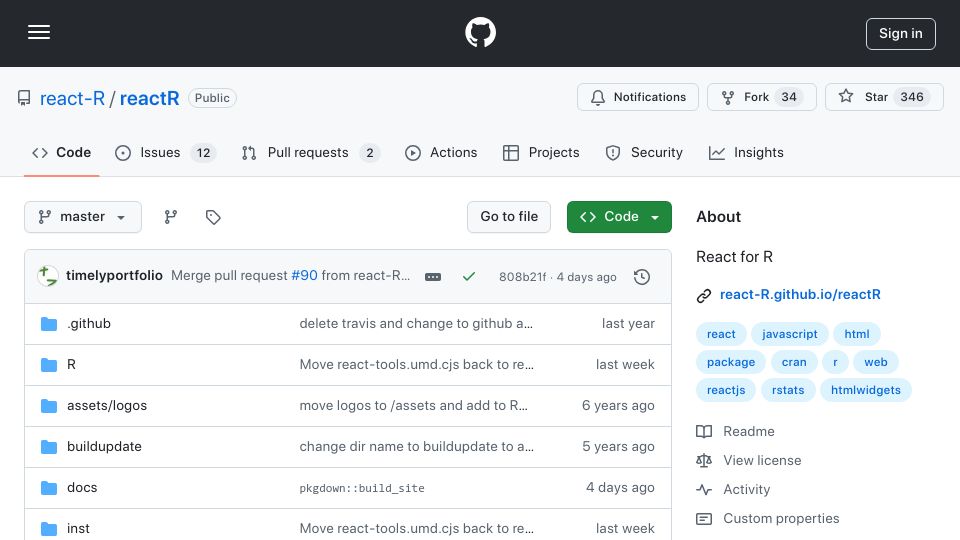Click the Sign in button
The width and height of the screenshot is (960, 540).
pyautogui.click(x=901, y=34)
